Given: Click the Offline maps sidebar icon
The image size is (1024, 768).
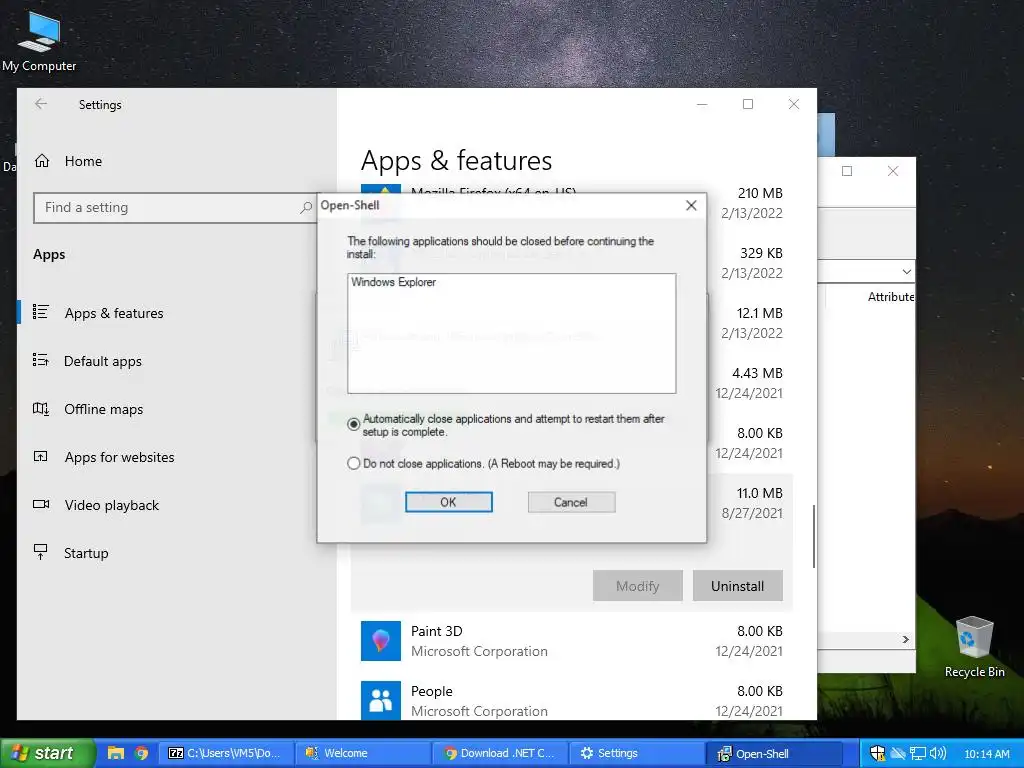Looking at the screenshot, I should (40, 409).
